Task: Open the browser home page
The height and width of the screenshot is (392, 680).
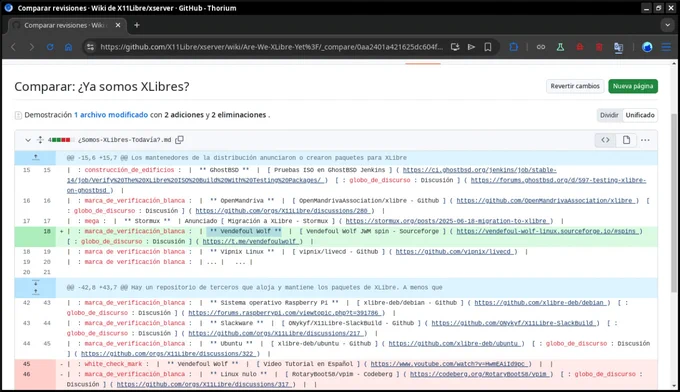Action: click(x=69, y=47)
